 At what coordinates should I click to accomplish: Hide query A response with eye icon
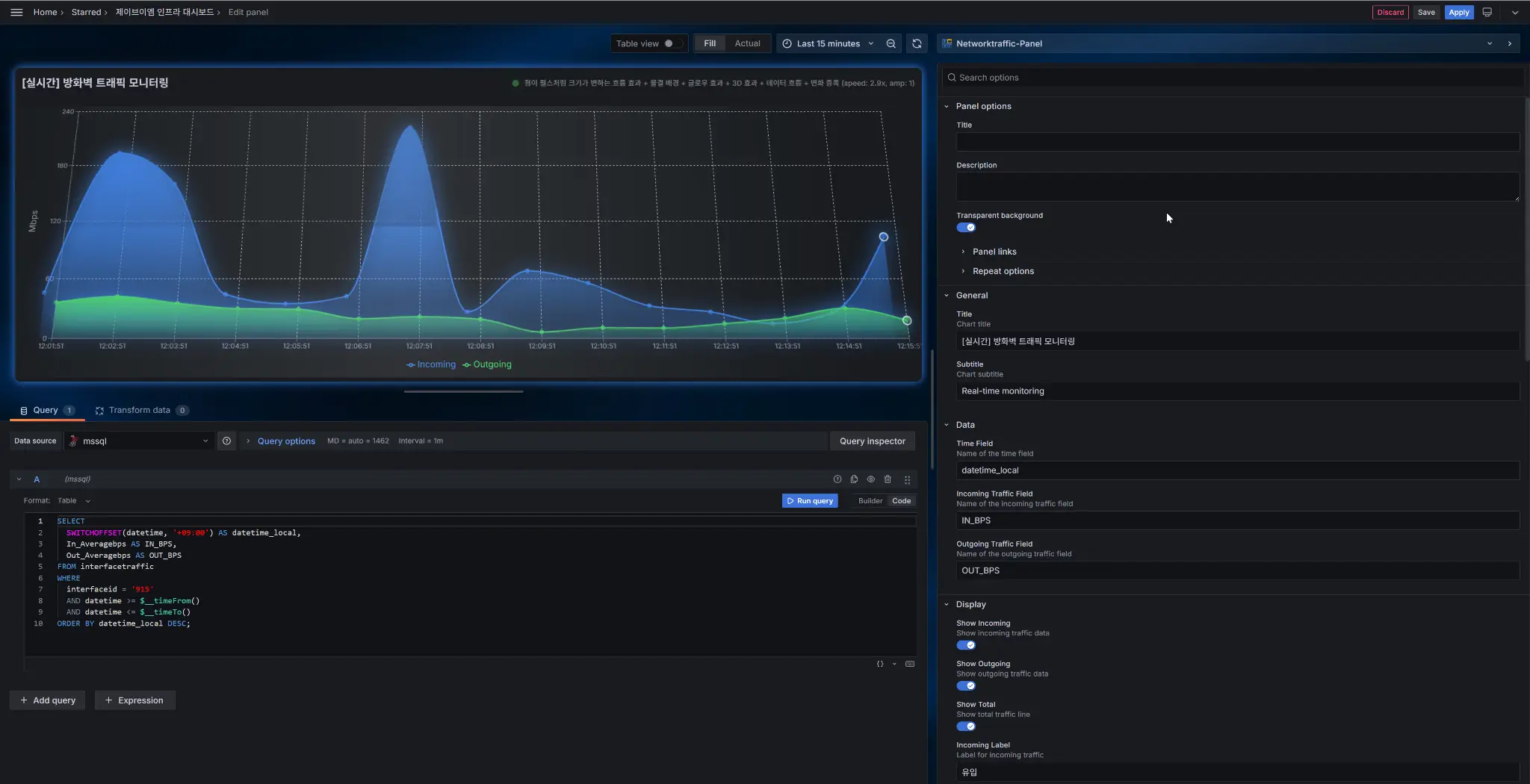pyautogui.click(x=870, y=479)
